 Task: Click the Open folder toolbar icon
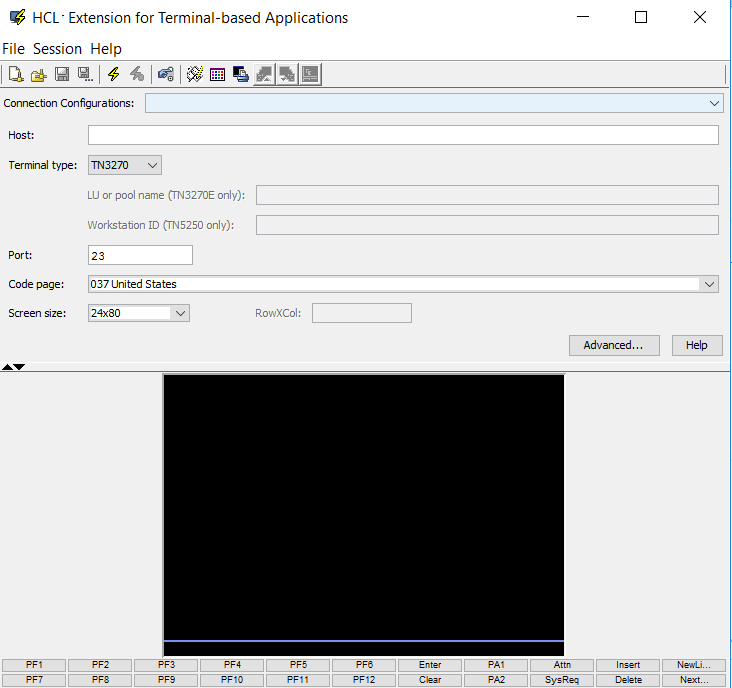[x=38, y=74]
